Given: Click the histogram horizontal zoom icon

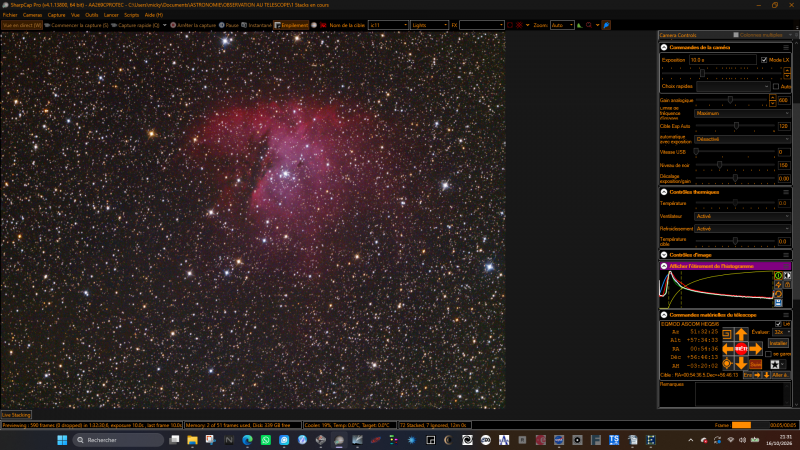Looking at the screenshot, I should 787,276.
